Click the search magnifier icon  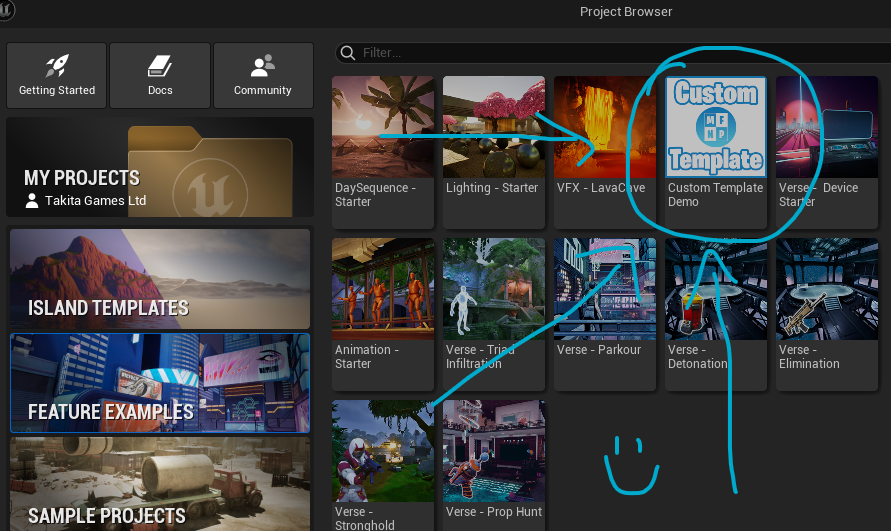pos(348,53)
